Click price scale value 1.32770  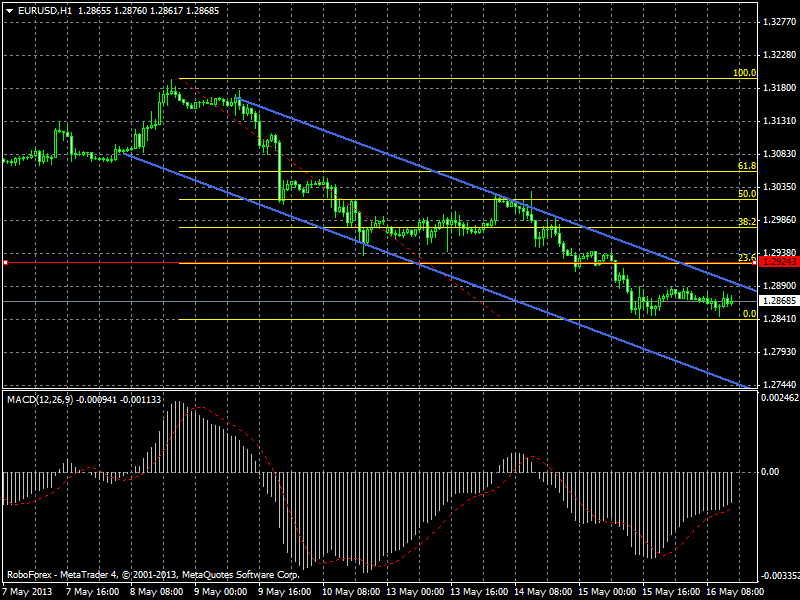780,21
